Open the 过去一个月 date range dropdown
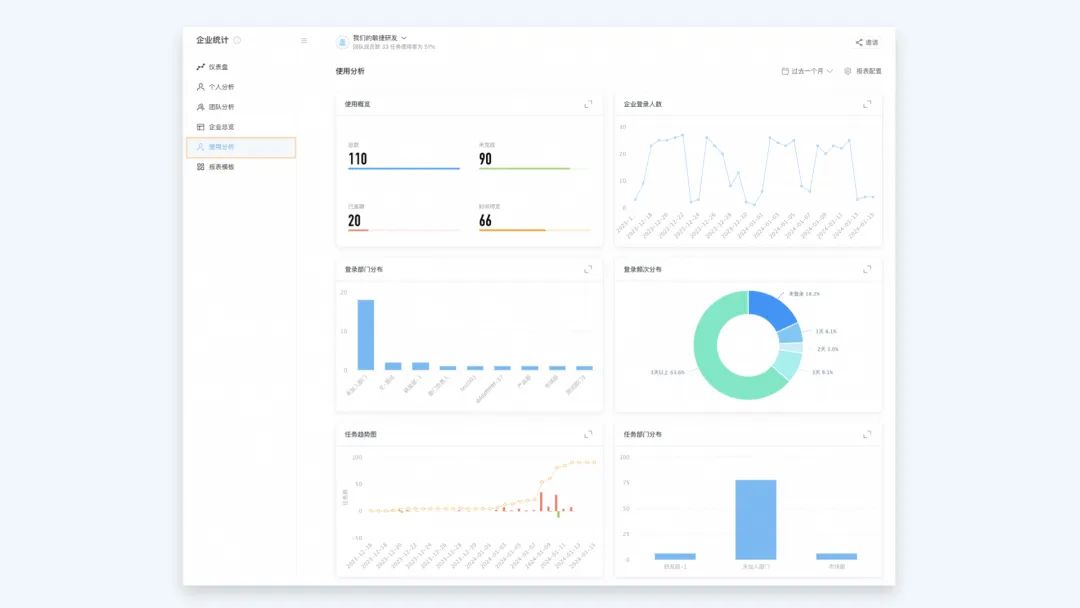 [x=807, y=71]
